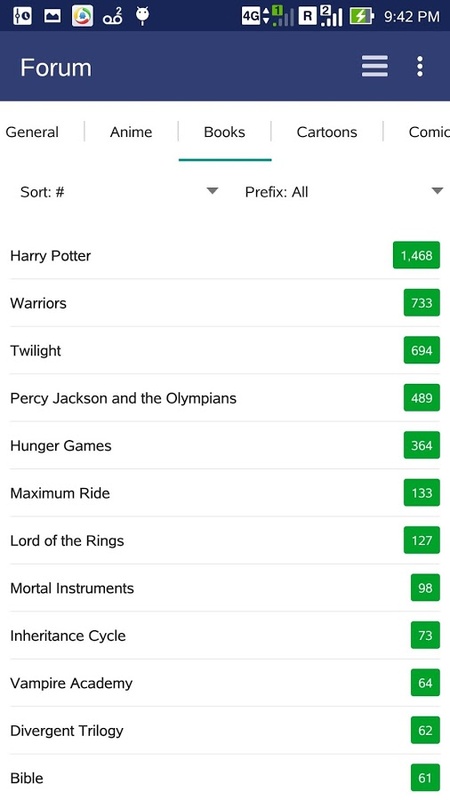Open the Harry Potter forum
This screenshot has height=800, width=450.
pos(225,255)
